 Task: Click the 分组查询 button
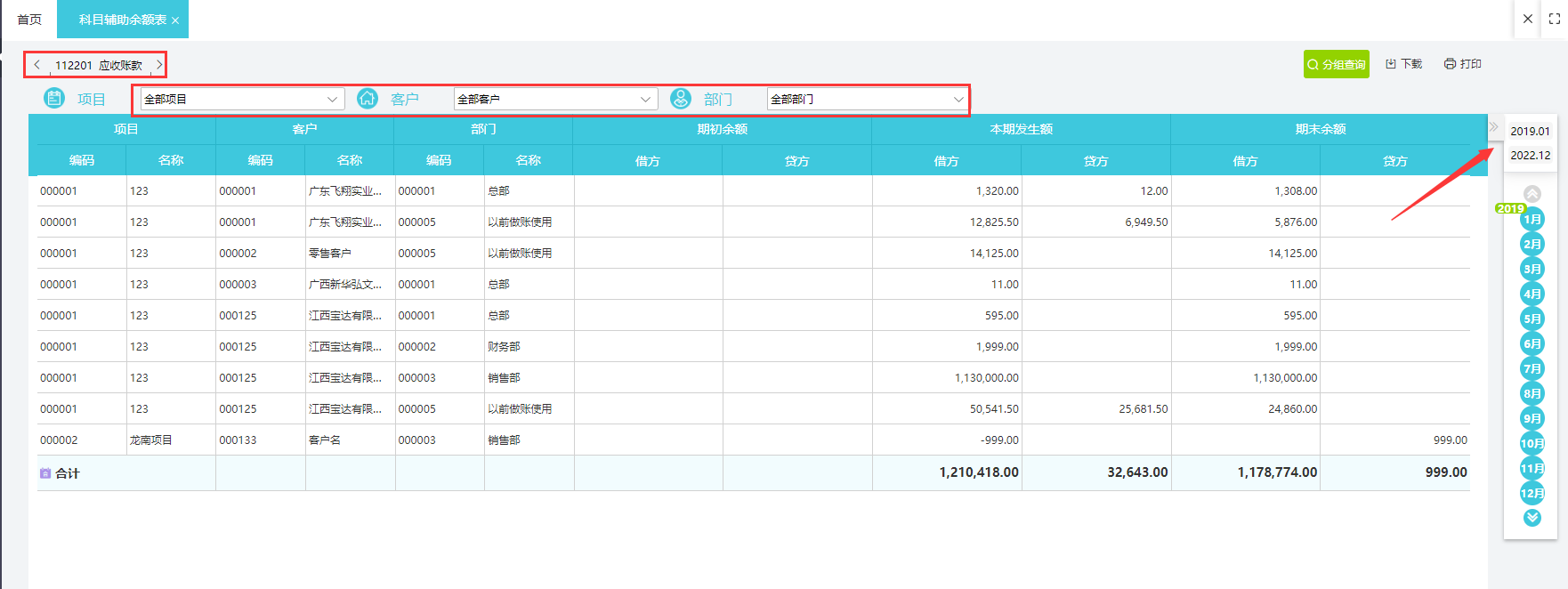(1336, 64)
